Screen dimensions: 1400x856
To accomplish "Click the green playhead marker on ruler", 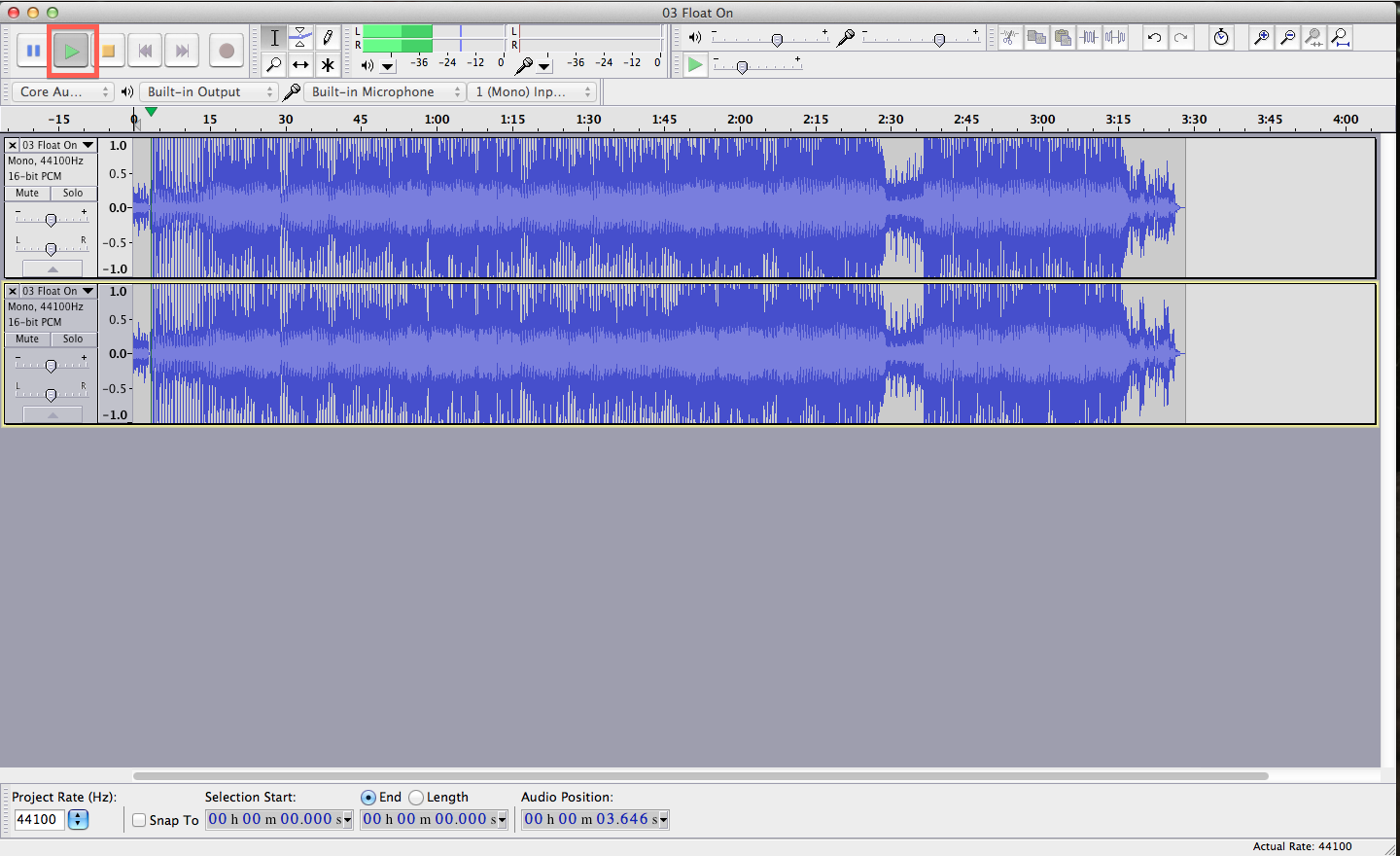I will [151, 112].
